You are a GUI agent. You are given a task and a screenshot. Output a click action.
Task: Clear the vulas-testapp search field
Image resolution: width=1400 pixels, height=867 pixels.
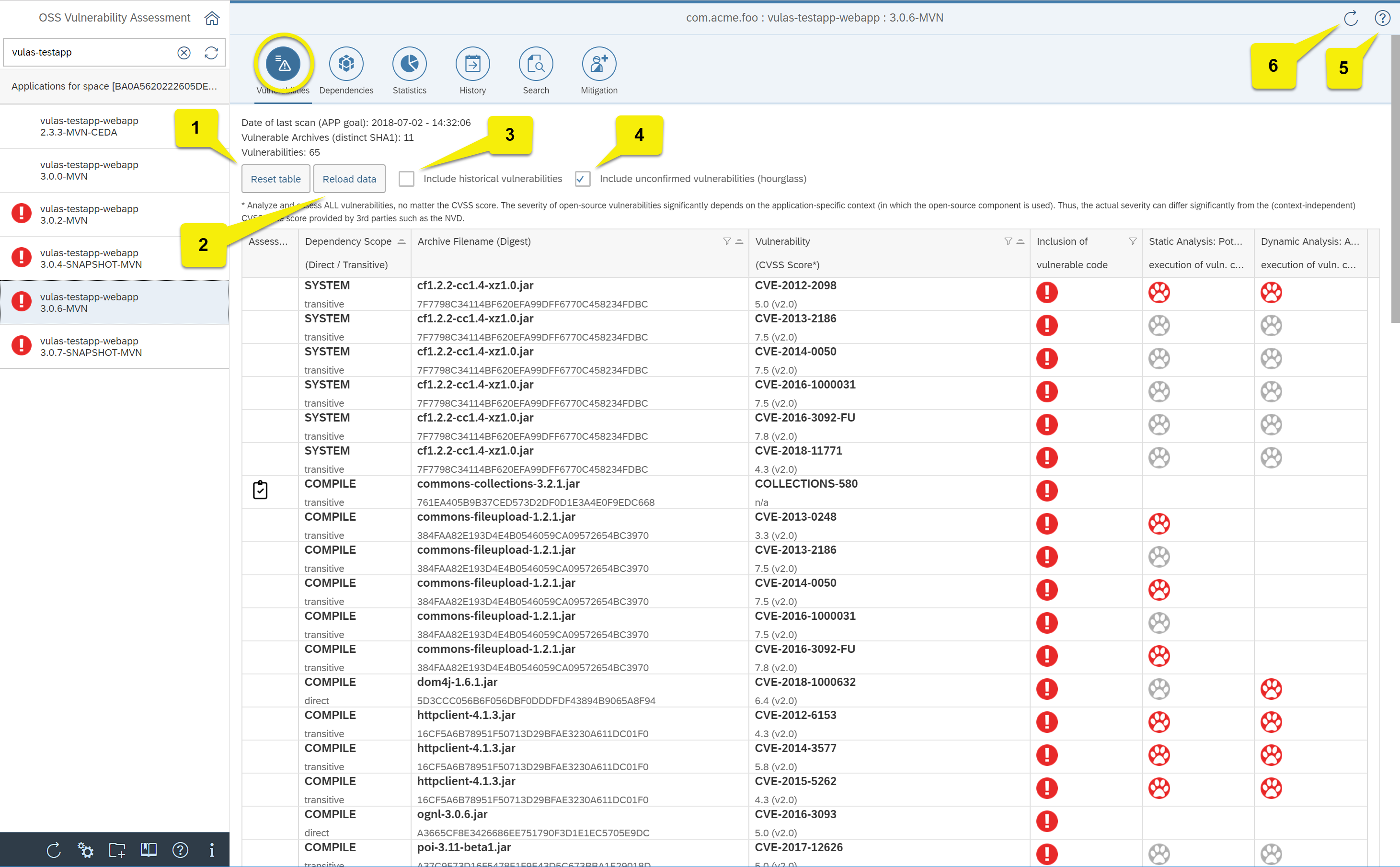coord(184,53)
